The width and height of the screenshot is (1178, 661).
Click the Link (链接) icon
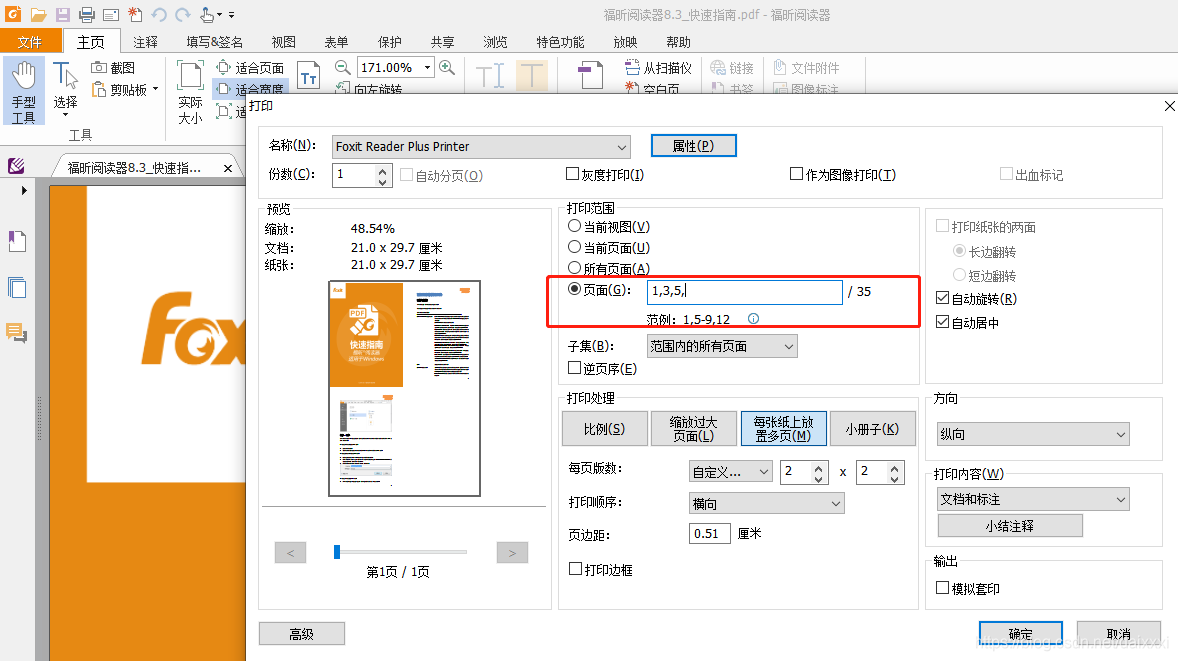tap(717, 68)
